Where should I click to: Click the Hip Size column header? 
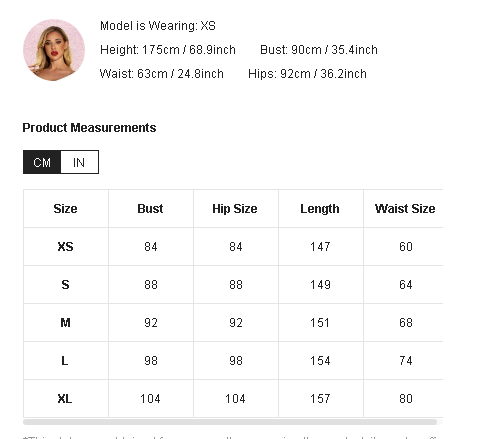(235, 209)
